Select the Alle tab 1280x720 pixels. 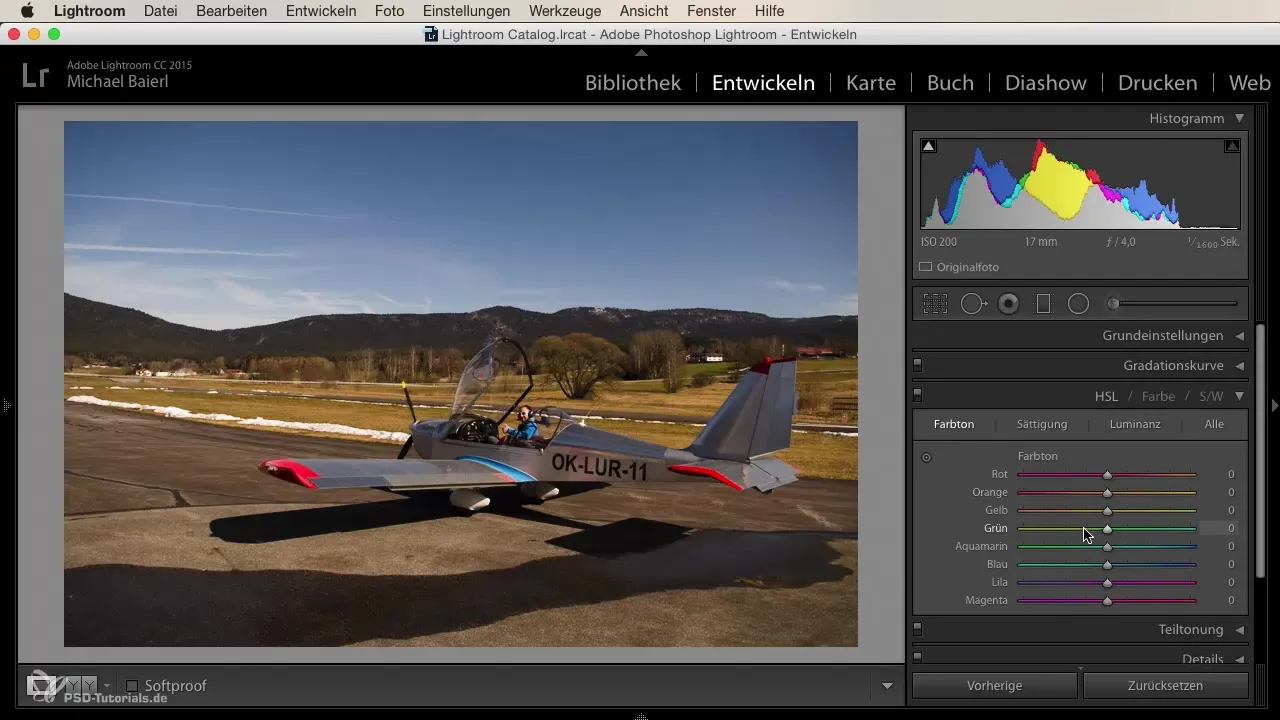pyautogui.click(x=1214, y=424)
